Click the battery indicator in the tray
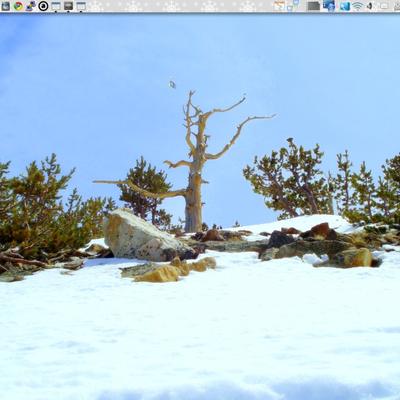The image size is (400, 400). point(384,6)
